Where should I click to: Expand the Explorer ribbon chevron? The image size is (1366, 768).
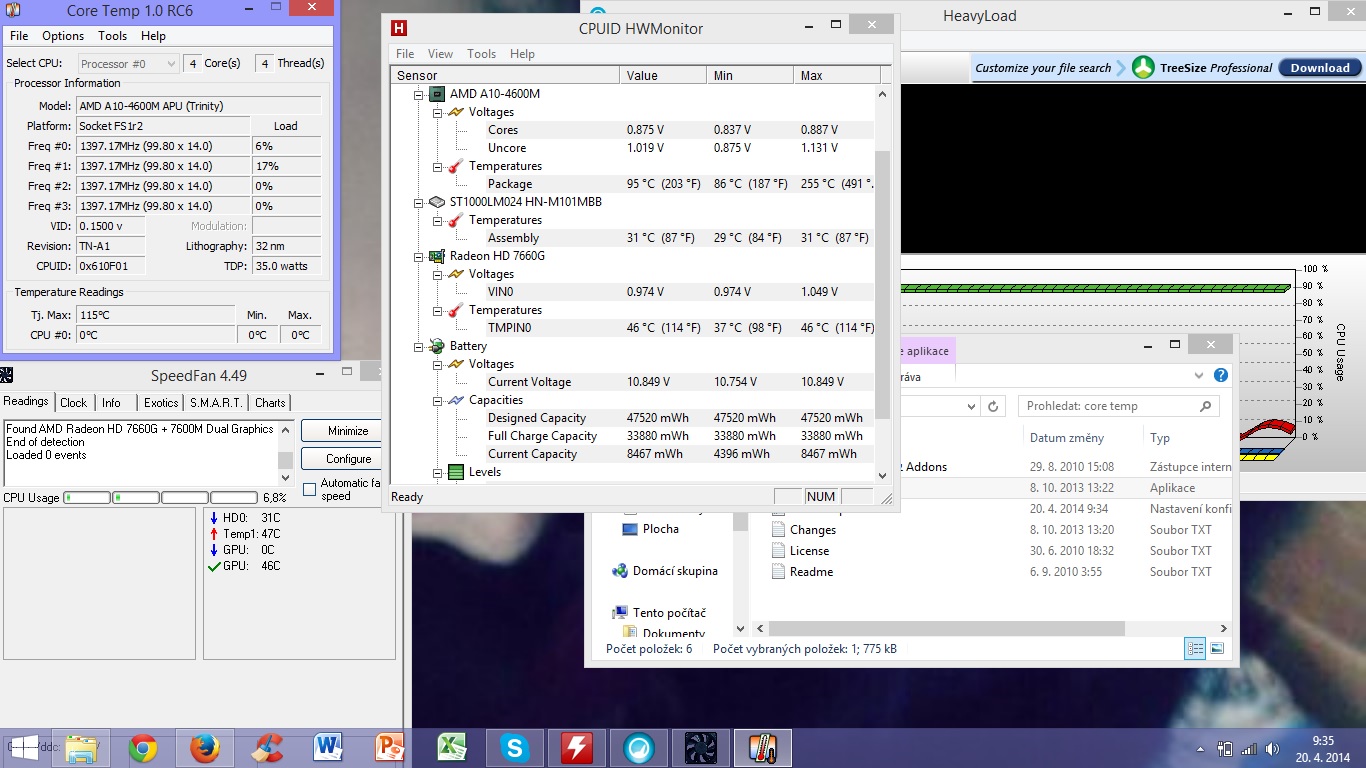[x=1199, y=376]
